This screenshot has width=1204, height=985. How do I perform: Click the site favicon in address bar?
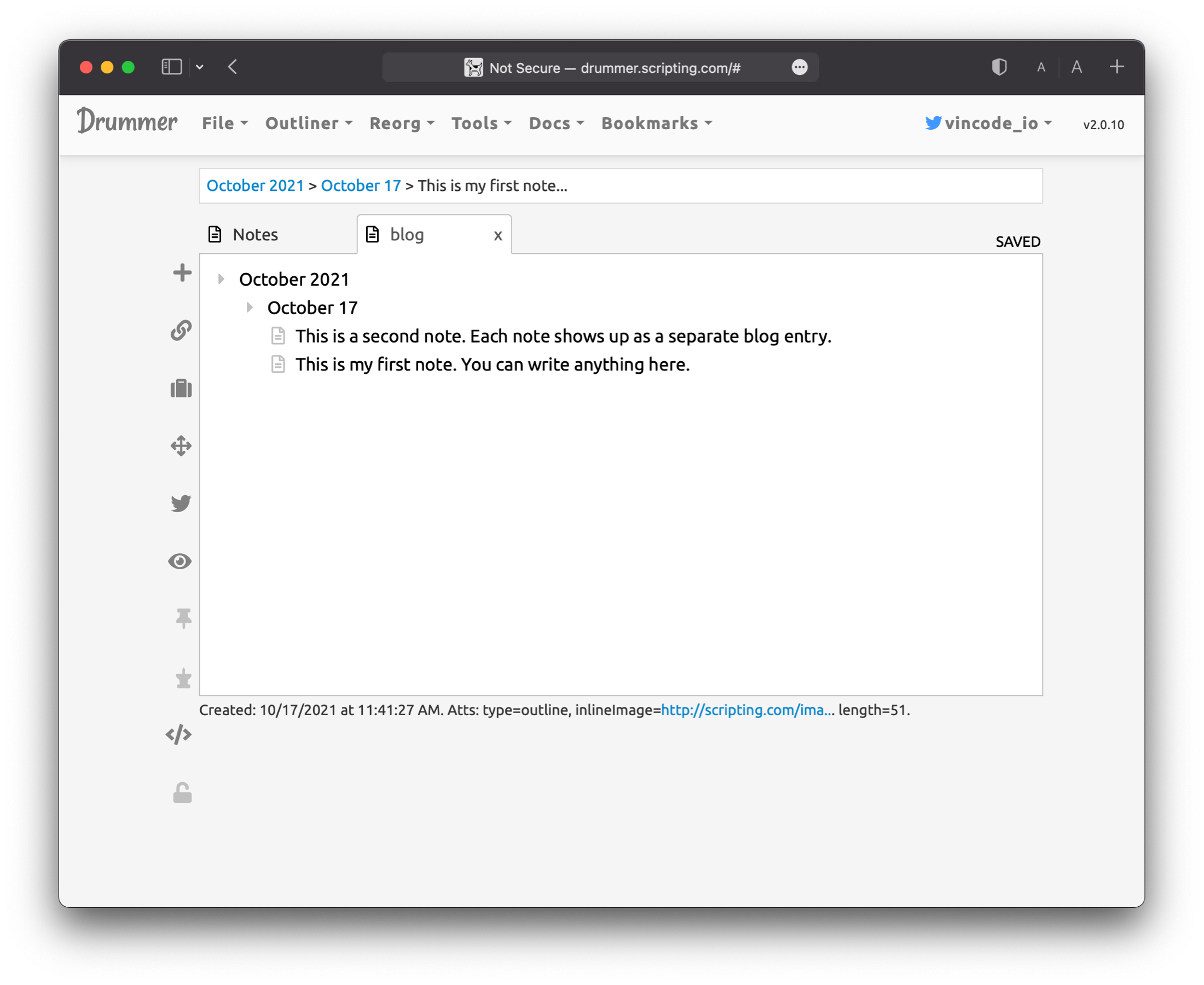click(474, 67)
